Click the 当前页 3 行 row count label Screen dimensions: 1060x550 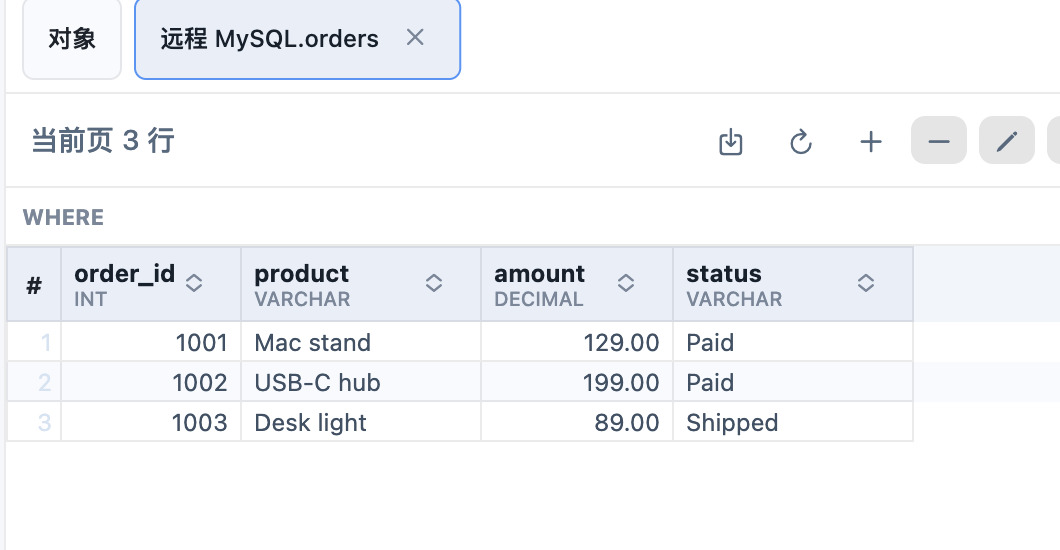coord(103,141)
